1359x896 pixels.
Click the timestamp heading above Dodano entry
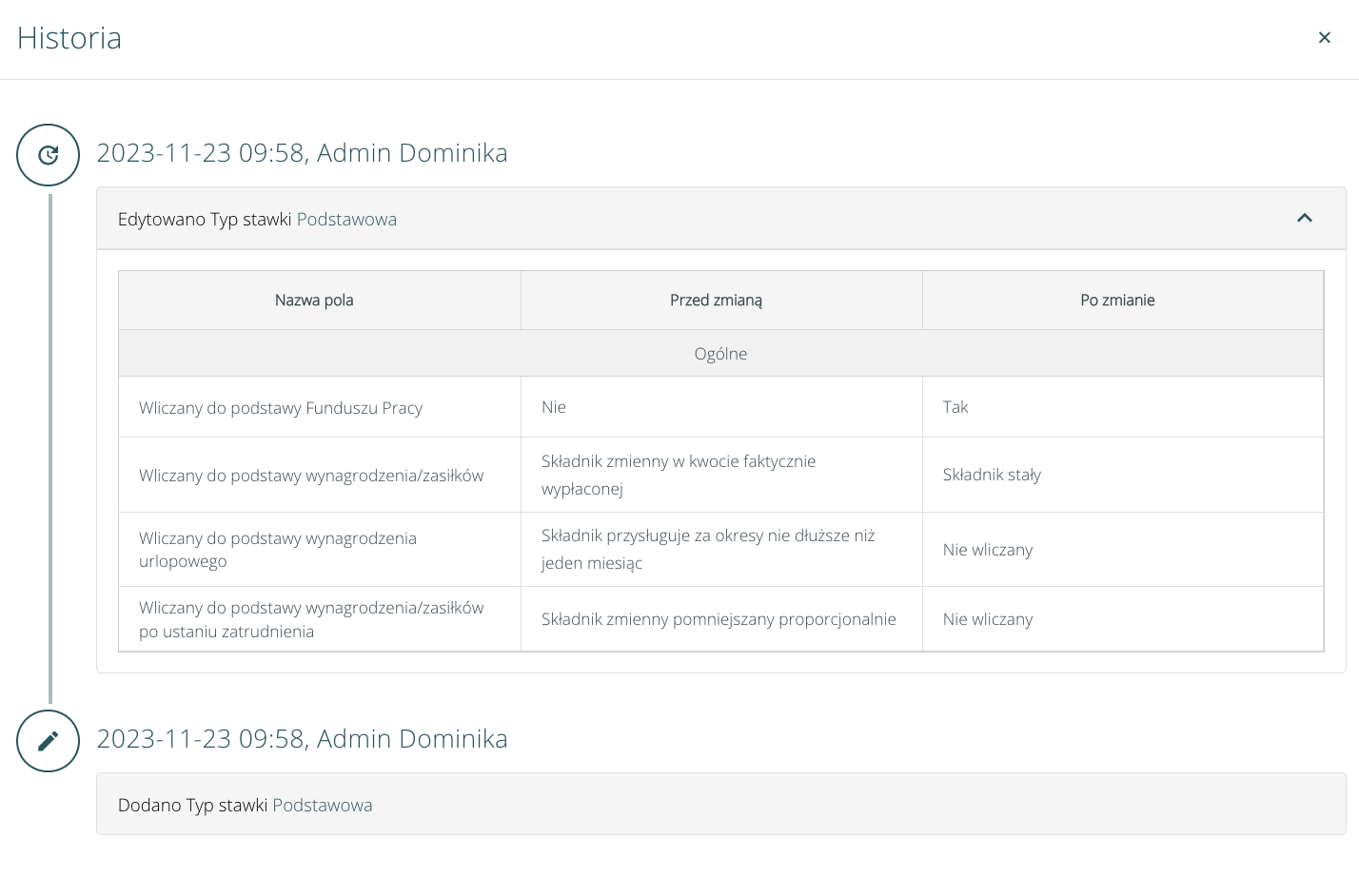click(x=302, y=739)
